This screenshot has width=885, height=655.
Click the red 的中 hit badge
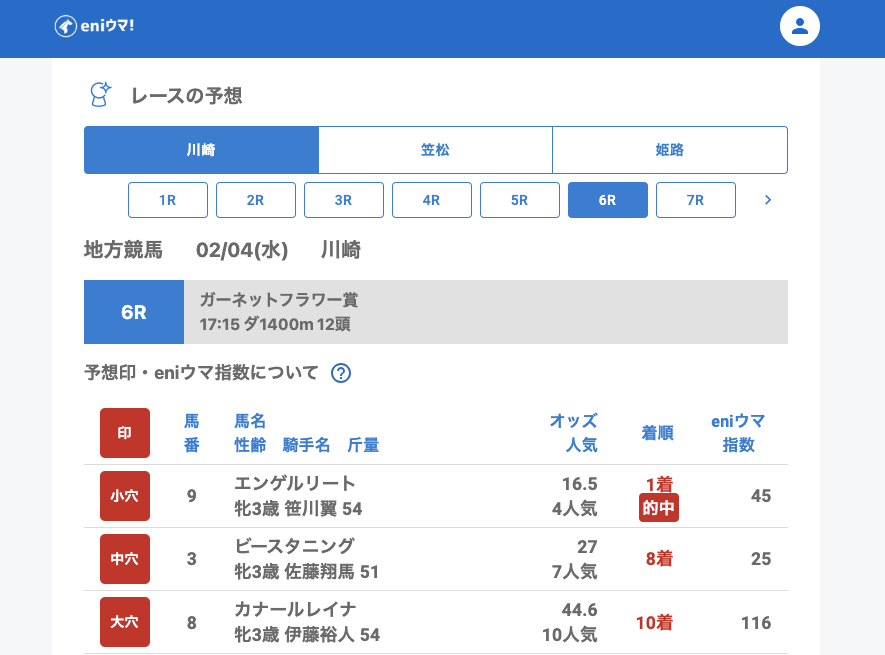[x=659, y=508]
